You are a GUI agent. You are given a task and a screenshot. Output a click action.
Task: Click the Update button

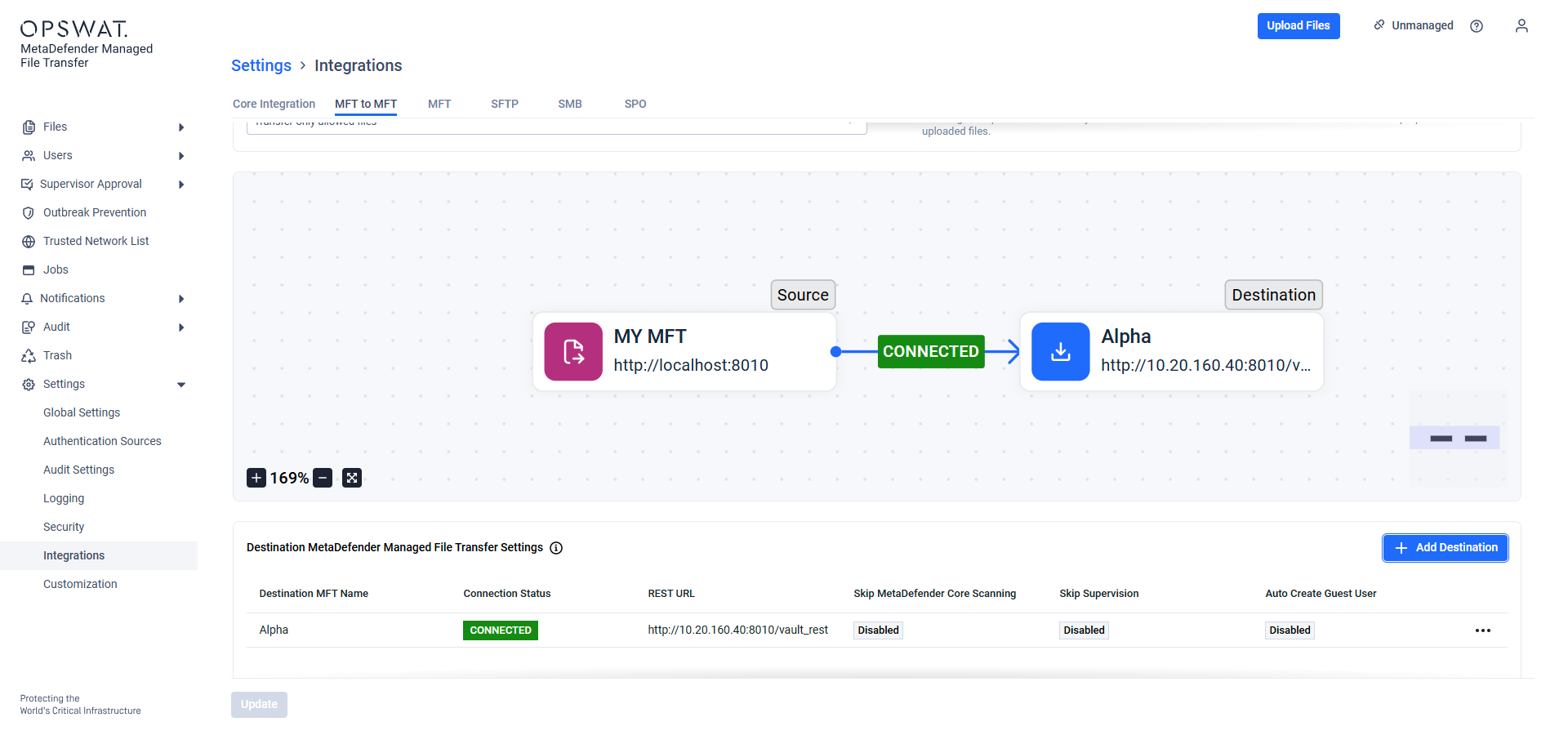(x=259, y=705)
